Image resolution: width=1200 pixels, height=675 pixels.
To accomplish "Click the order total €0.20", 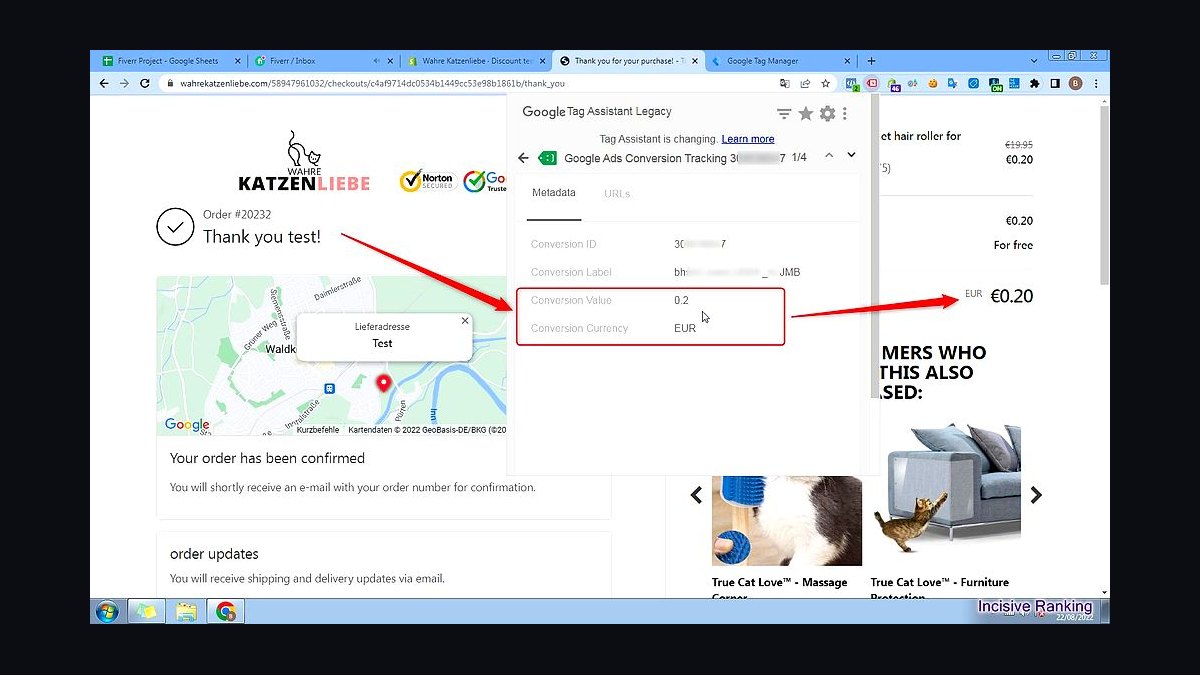I will pyautogui.click(x=1012, y=296).
